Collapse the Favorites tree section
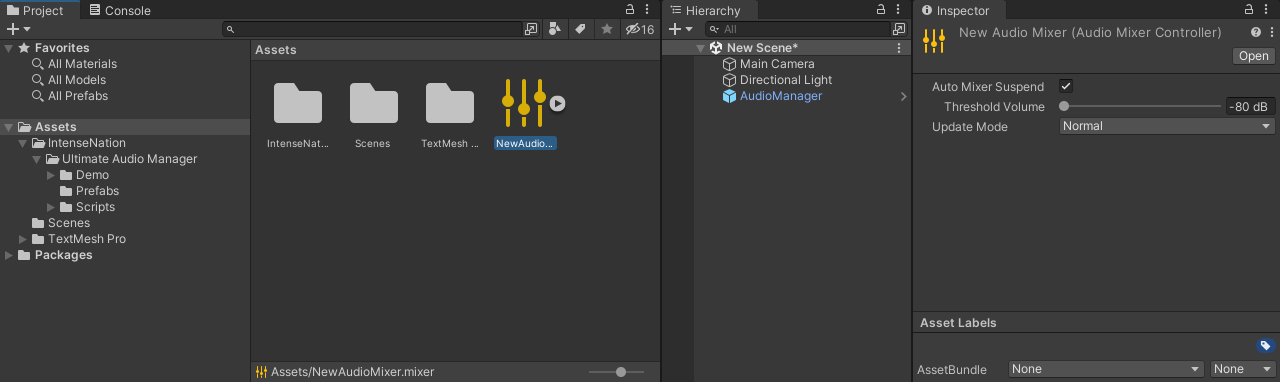The image size is (1280, 382). click(x=9, y=48)
